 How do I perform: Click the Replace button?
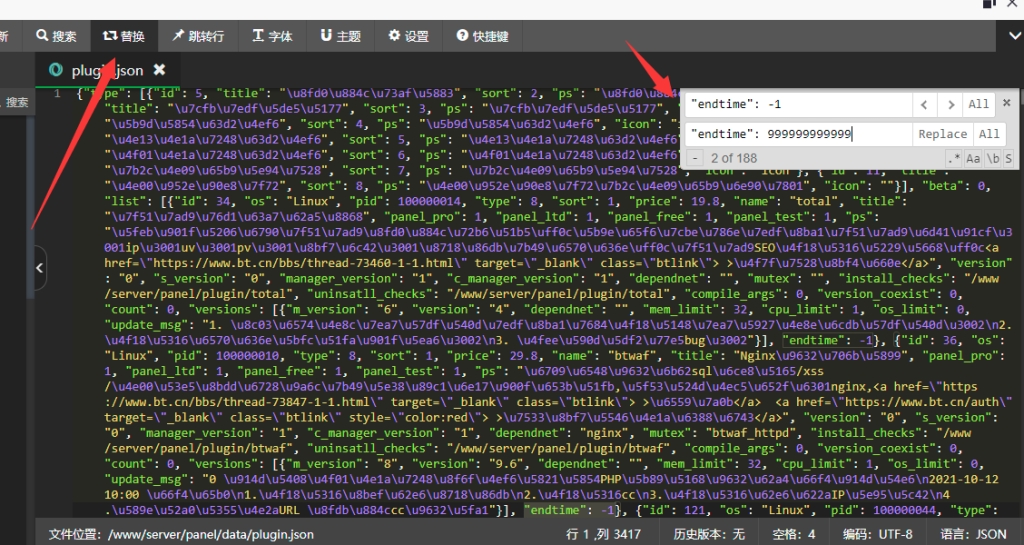click(942, 134)
